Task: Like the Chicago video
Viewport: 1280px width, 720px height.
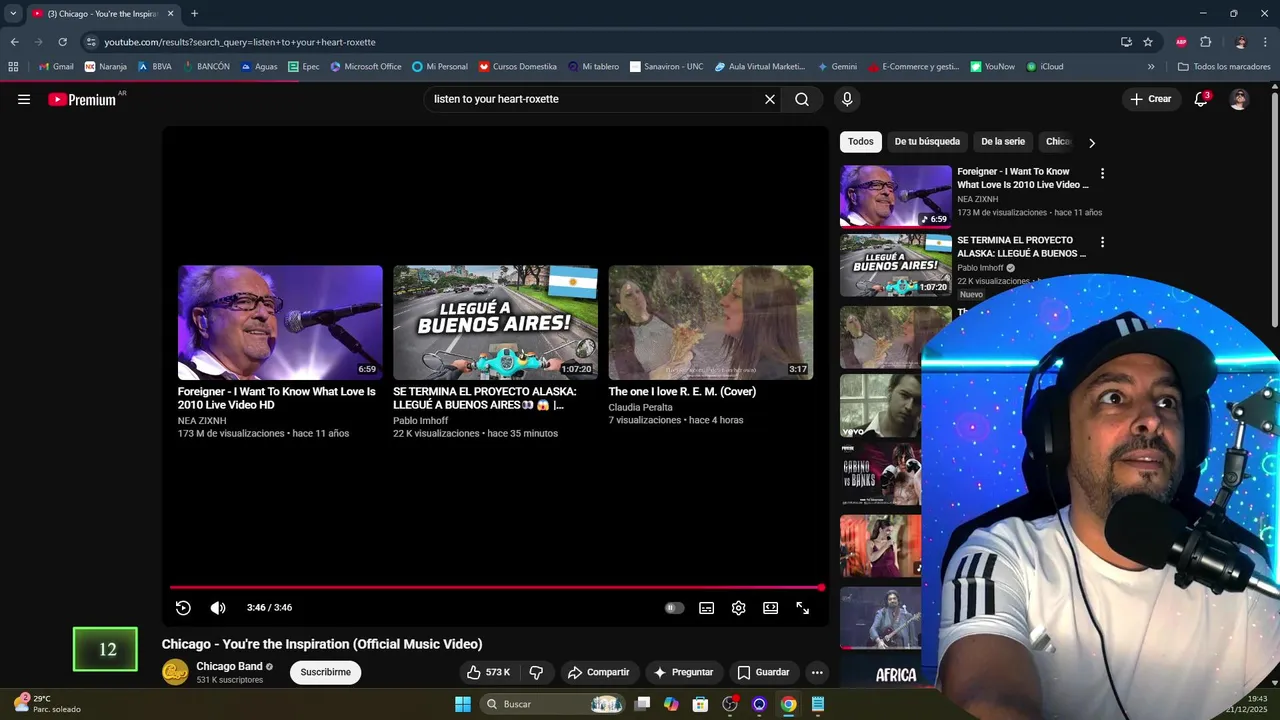Action: click(x=488, y=672)
